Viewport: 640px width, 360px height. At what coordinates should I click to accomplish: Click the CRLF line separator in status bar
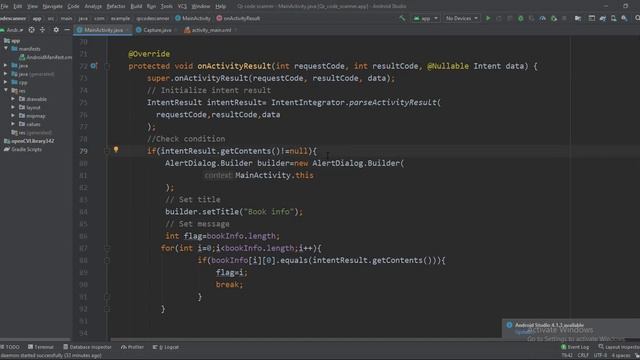[583, 356]
